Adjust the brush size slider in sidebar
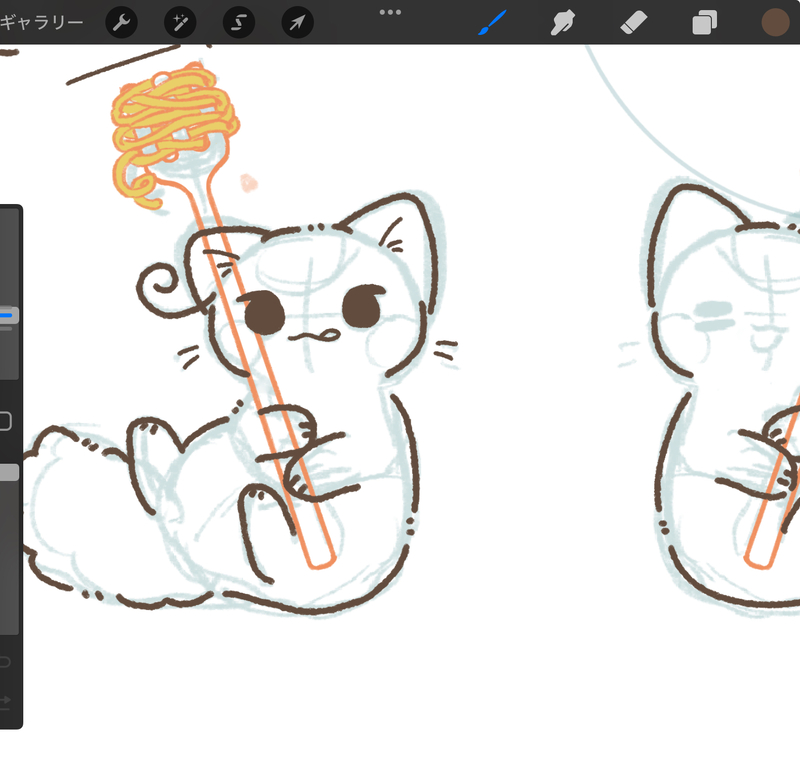The width and height of the screenshot is (800, 766). 9,315
